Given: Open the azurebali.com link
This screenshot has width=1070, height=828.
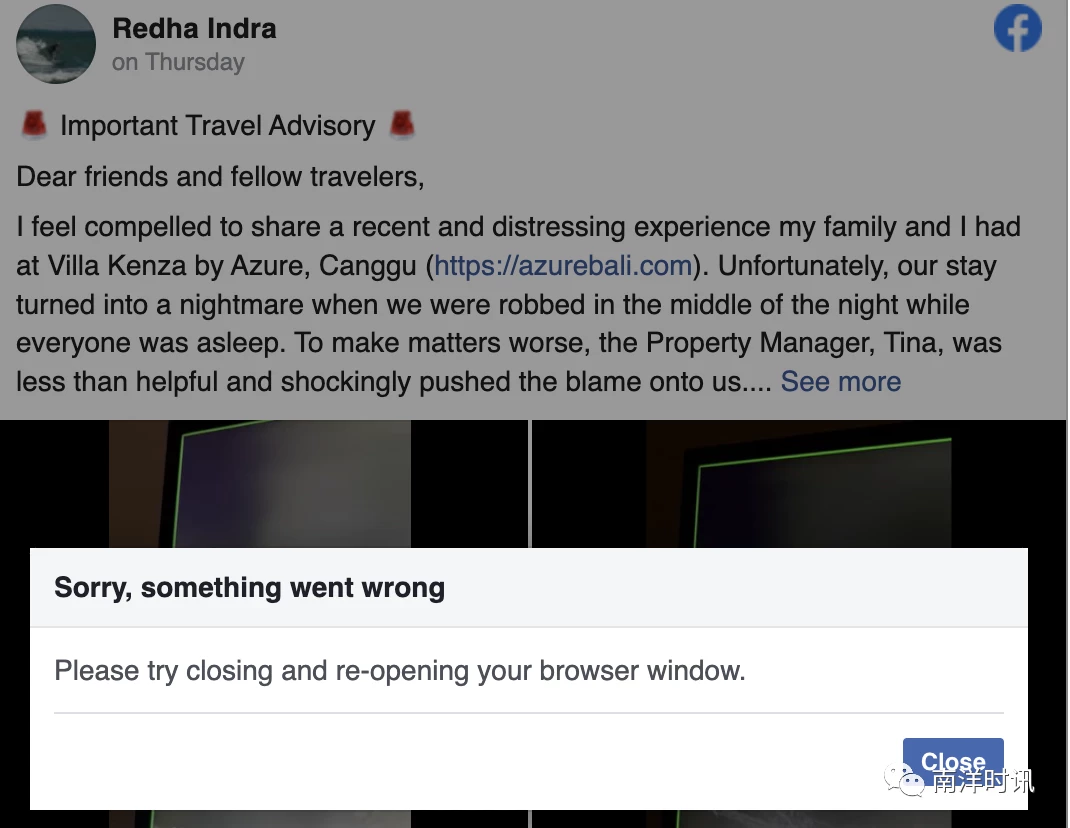Looking at the screenshot, I should (564, 266).
